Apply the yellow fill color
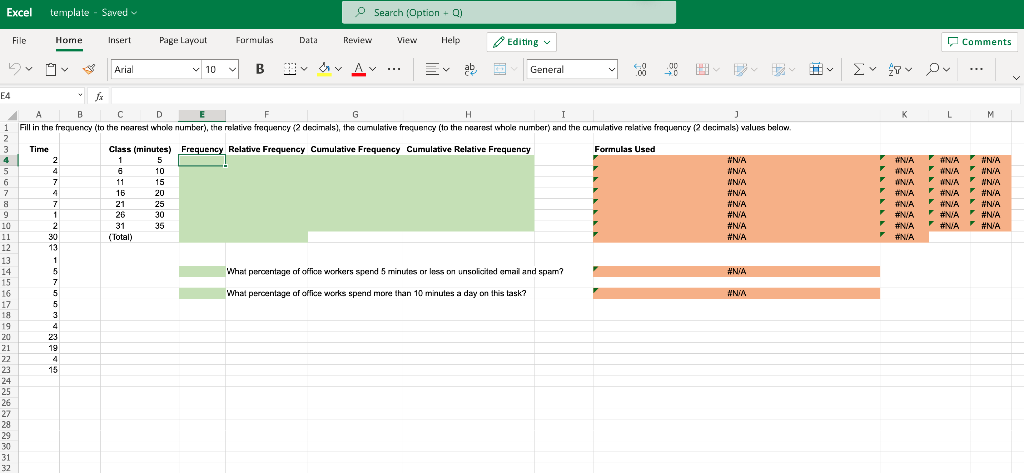 pyautogui.click(x=324, y=69)
